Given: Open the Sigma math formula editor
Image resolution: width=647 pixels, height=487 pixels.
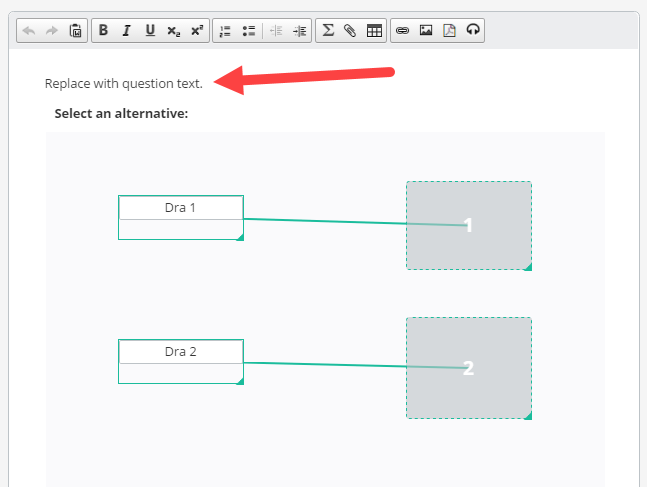Looking at the screenshot, I should (x=328, y=31).
